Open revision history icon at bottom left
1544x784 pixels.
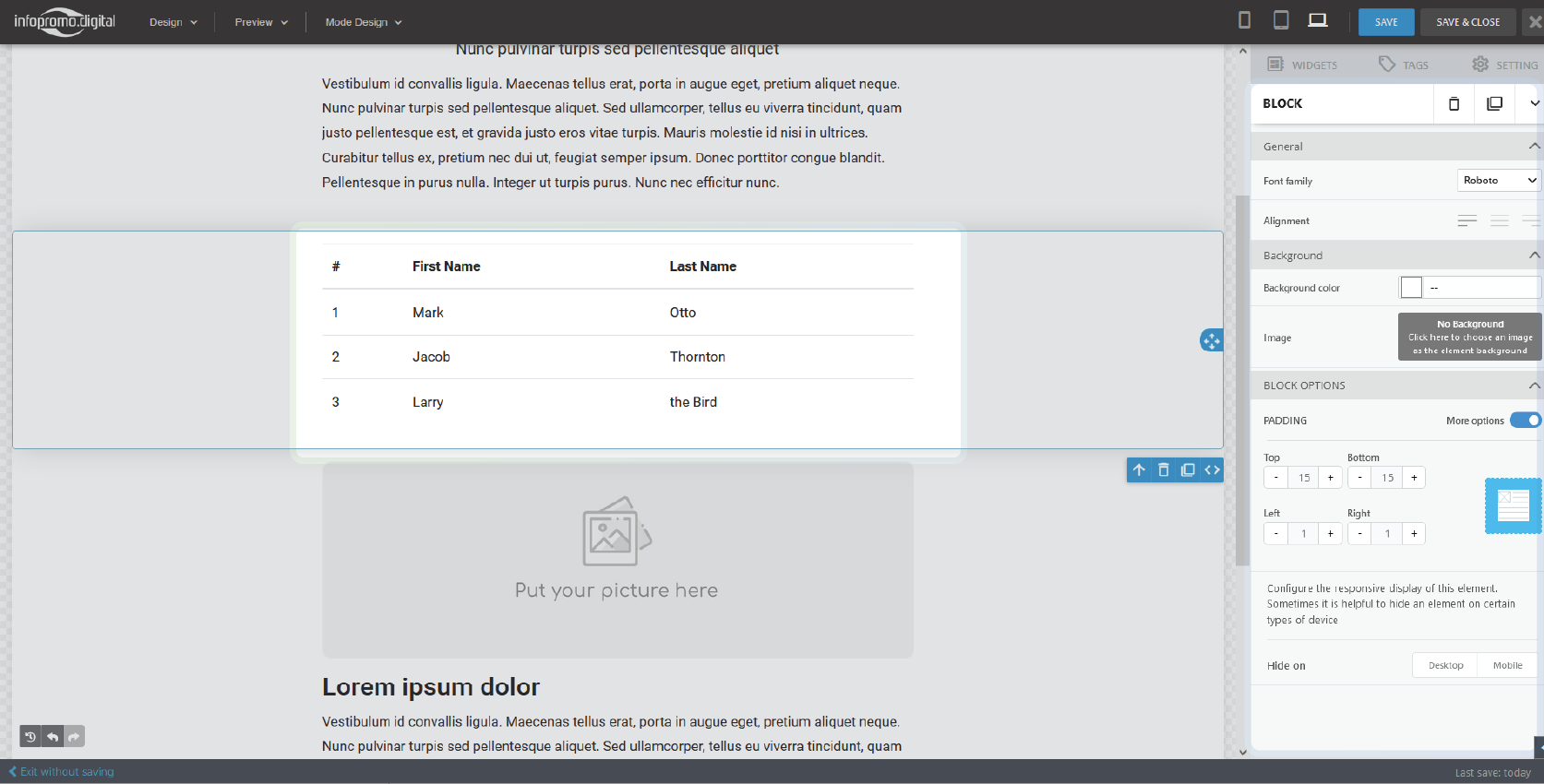tap(30, 736)
